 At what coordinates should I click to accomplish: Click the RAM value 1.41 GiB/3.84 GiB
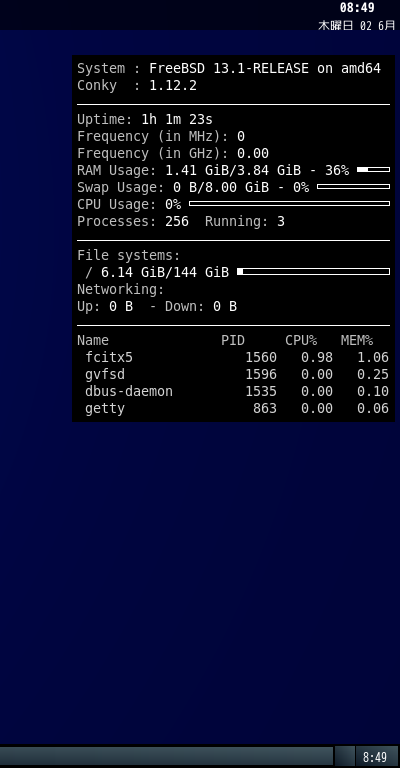point(233,170)
